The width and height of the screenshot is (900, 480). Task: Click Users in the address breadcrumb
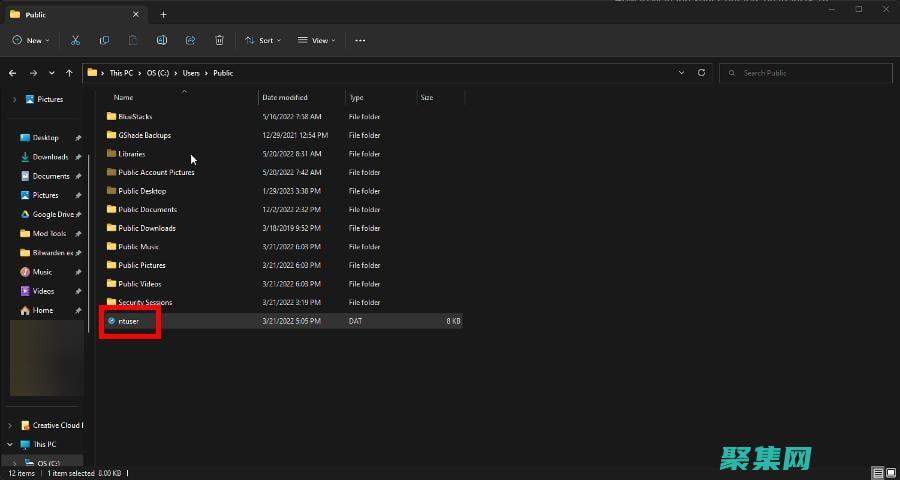(191, 73)
